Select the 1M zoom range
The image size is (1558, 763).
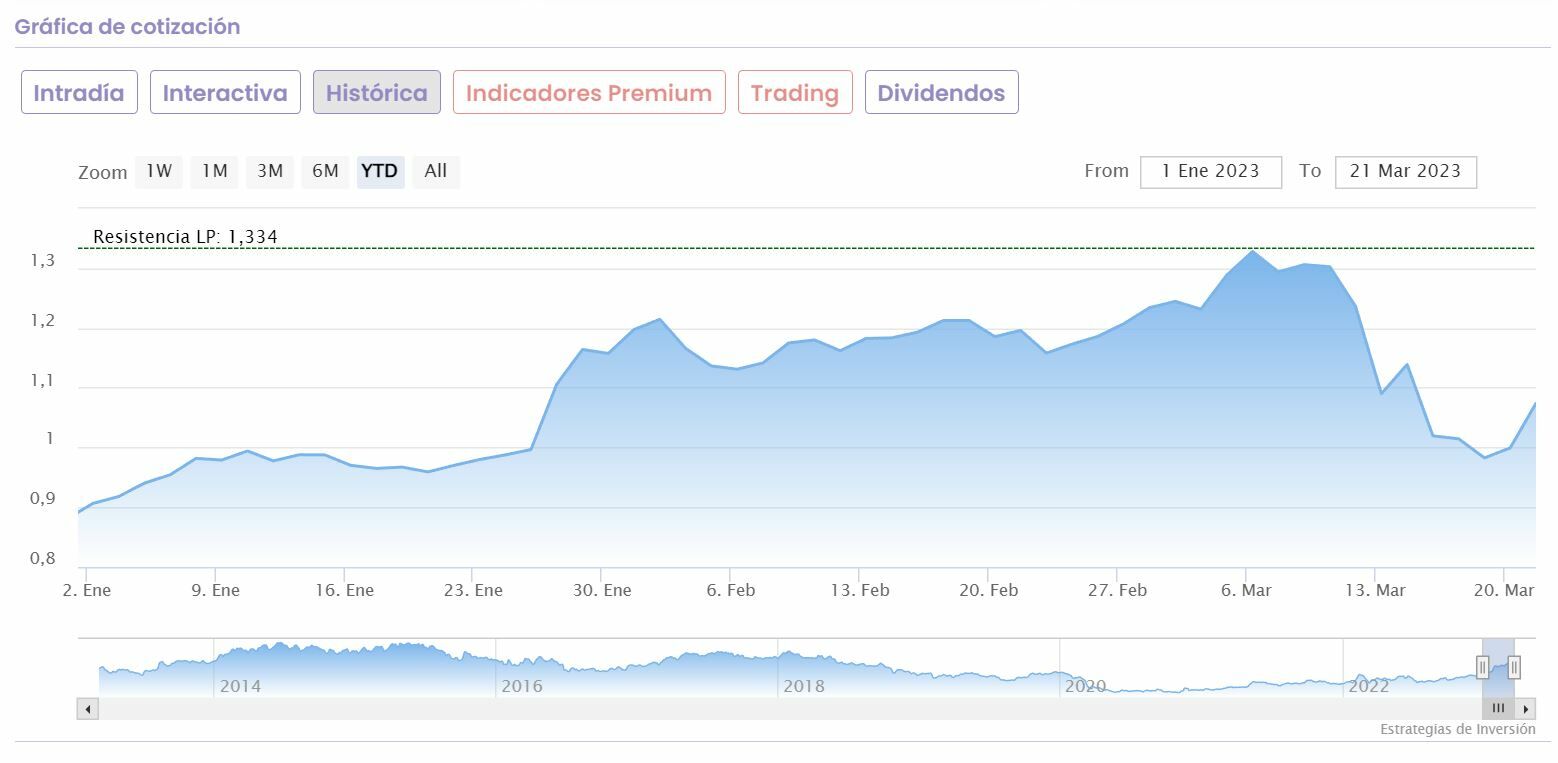[215, 171]
